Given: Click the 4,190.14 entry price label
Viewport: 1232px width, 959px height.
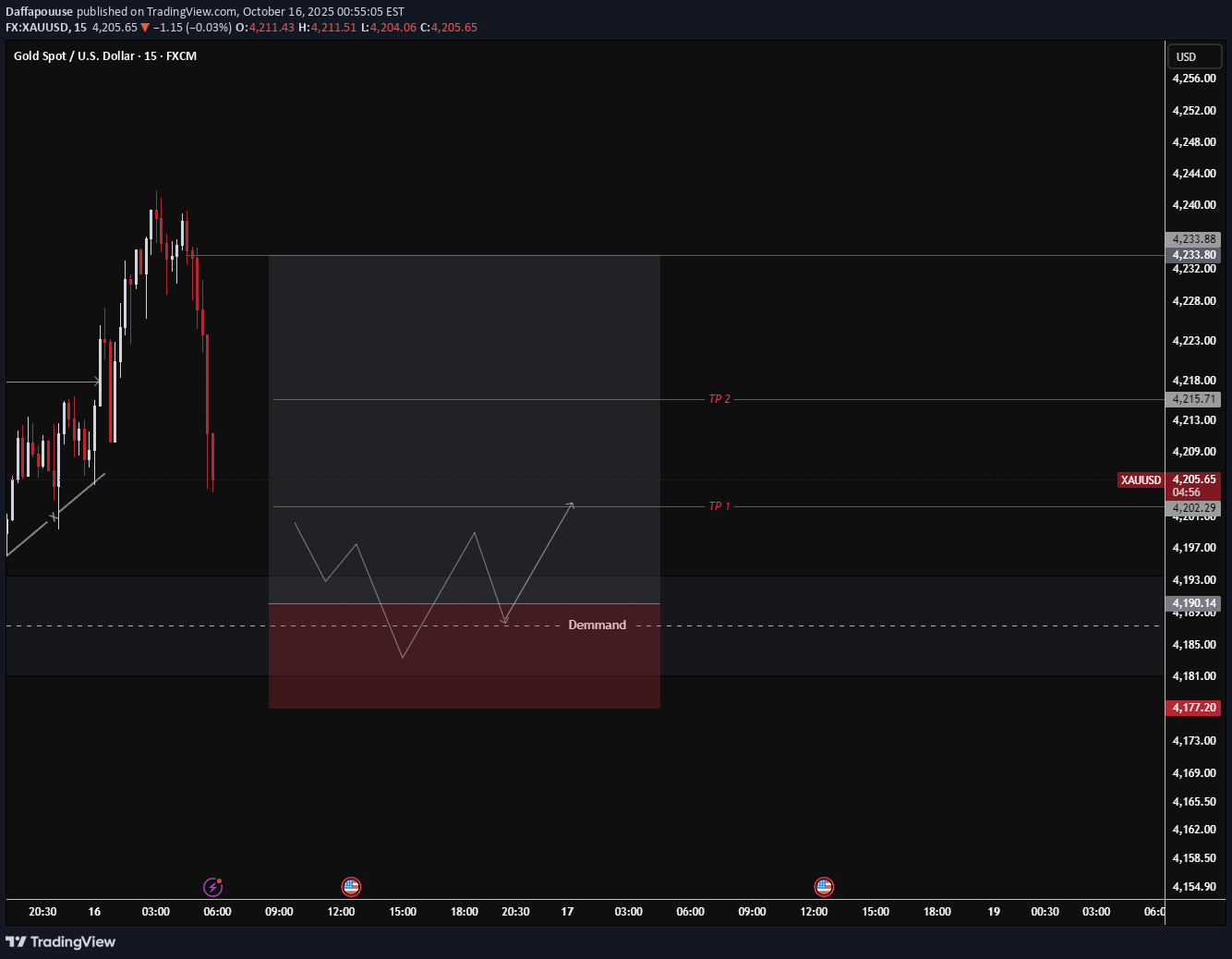Looking at the screenshot, I should tap(1193, 603).
